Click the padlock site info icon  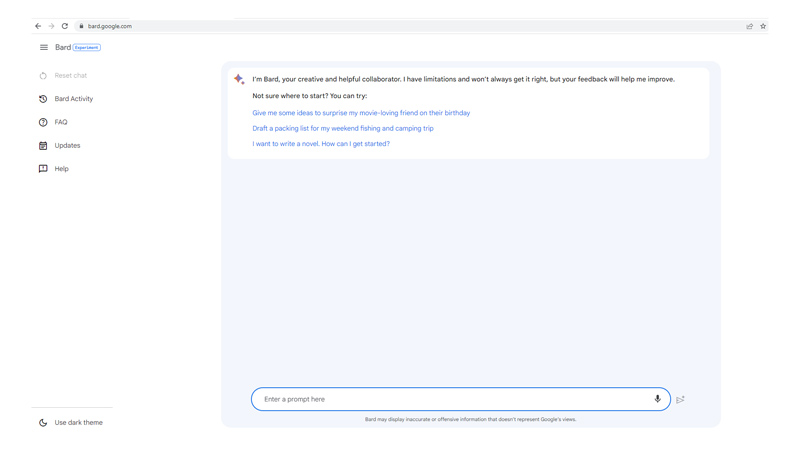pyautogui.click(x=81, y=26)
